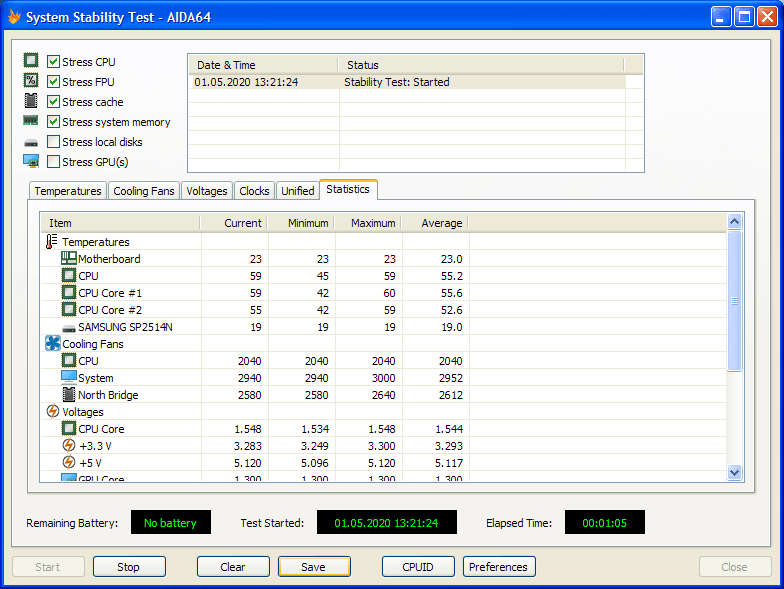Click the AIDA64 flame icon in the title bar
This screenshot has height=589, width=784.
(14, 17)
